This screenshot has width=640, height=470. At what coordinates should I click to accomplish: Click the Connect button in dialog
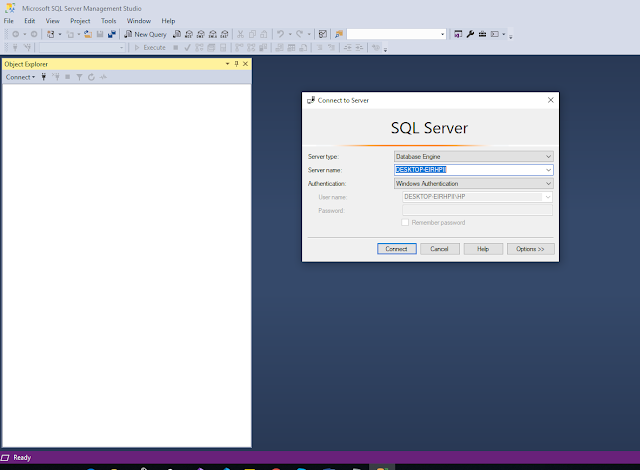pos(397,249)
